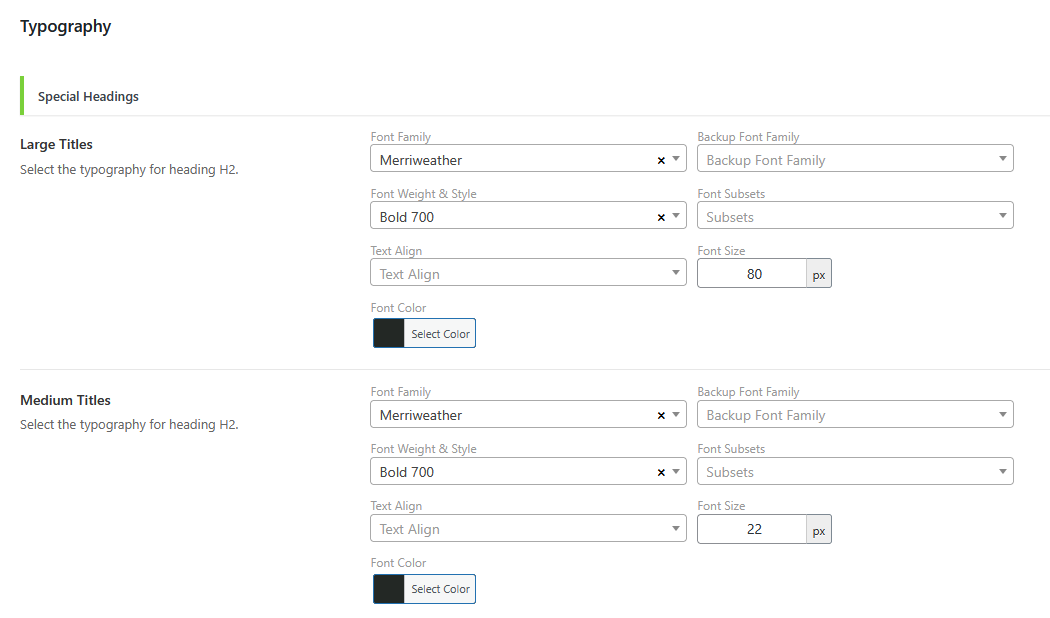The image size is (1050, 618).
Task: Open Medium Titles Text Align dropdown
Action: (x=528, y=528)
